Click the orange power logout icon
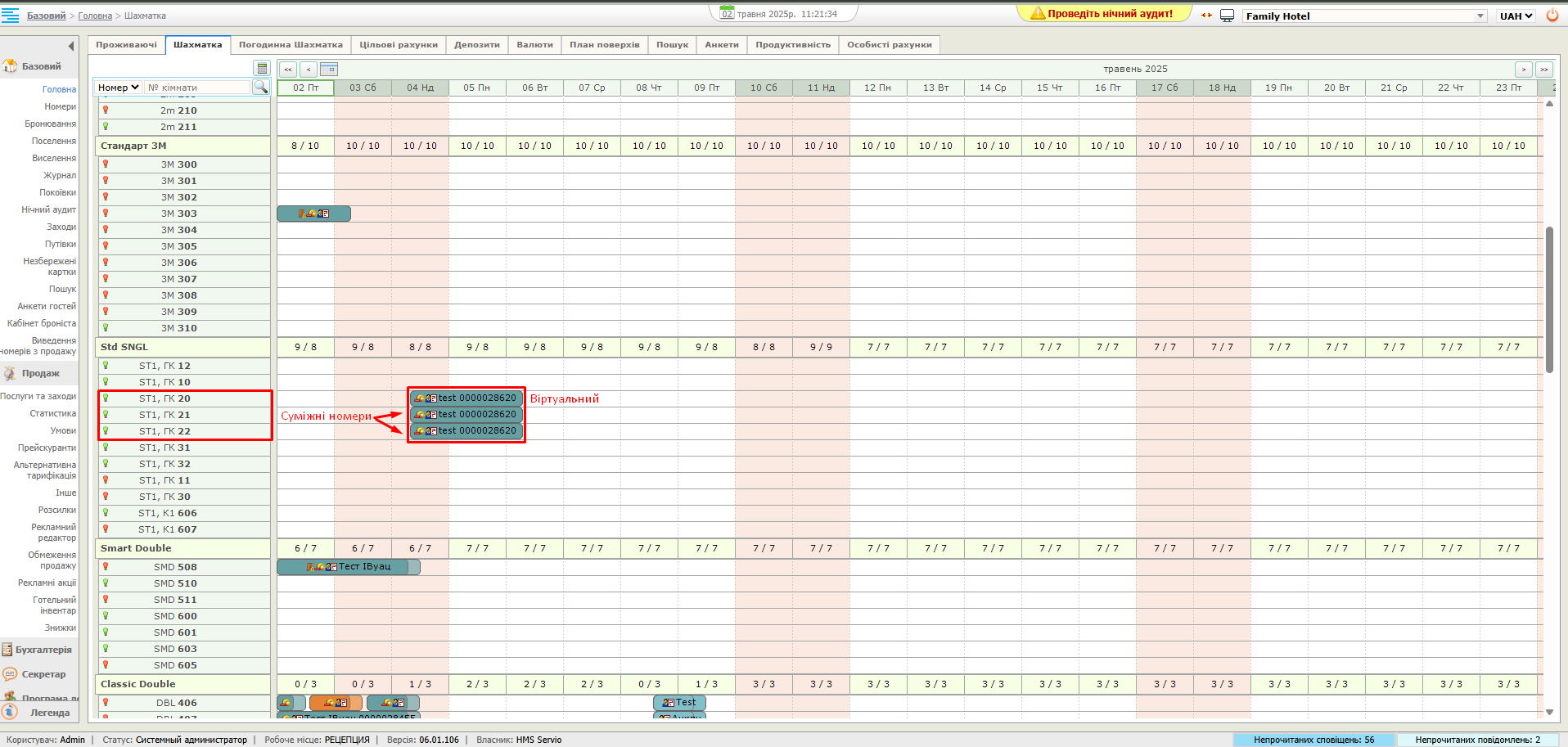Viewport: 1568px width, 747px height. (1552, 16)
